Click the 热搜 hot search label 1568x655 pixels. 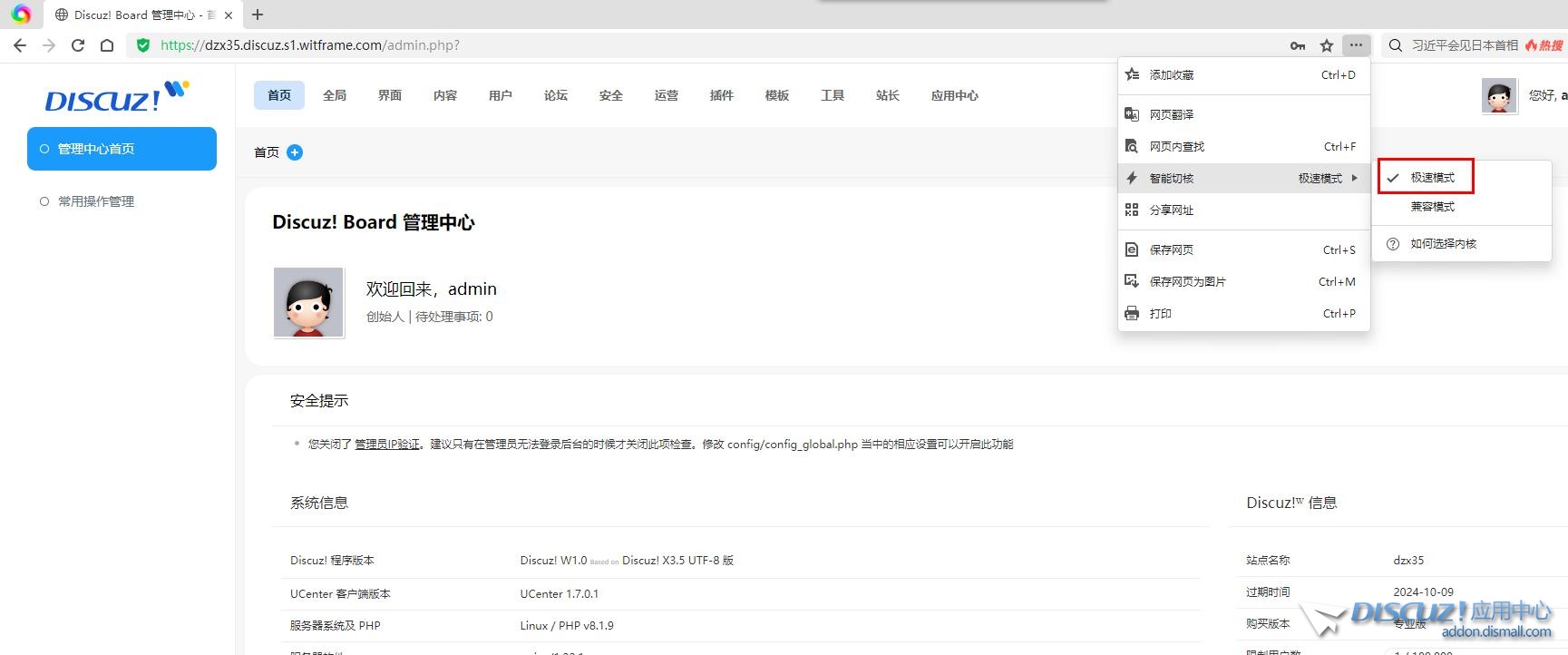[x=1544, y=45]
